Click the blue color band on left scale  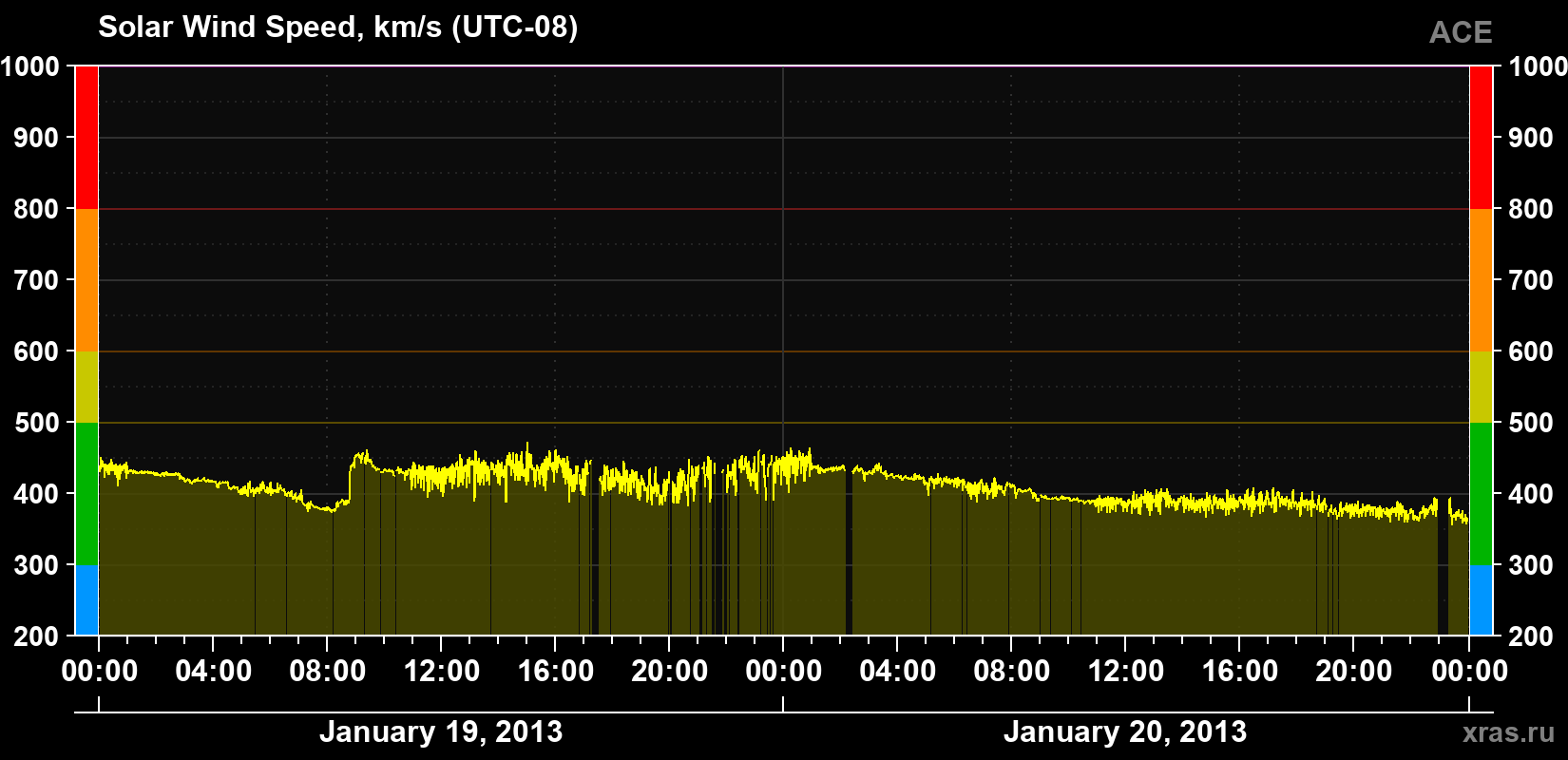[x=86, y=600]
